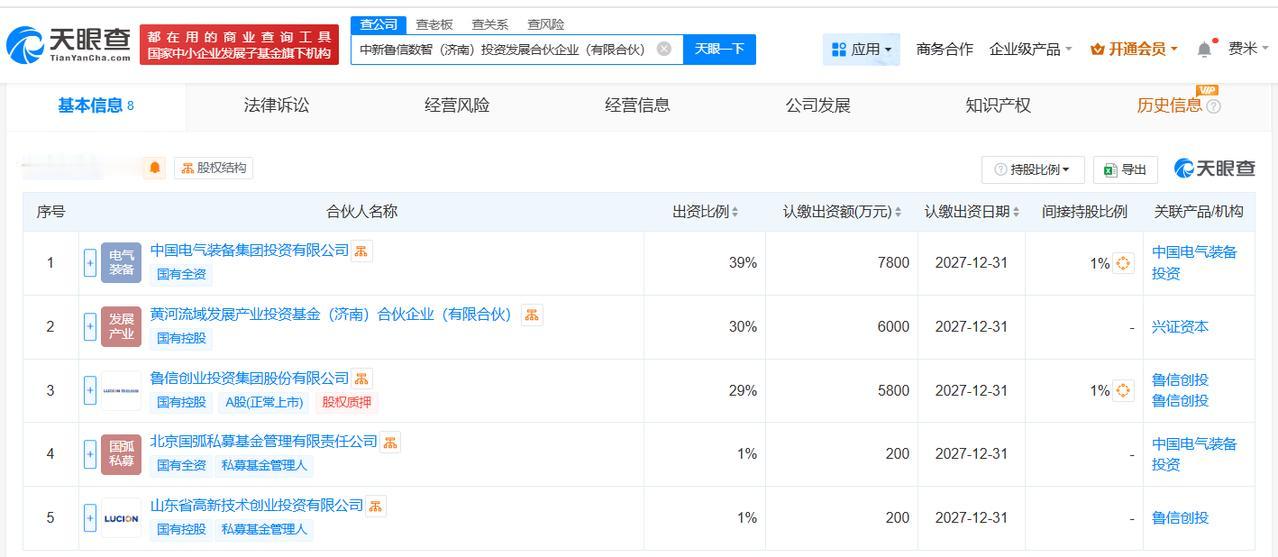The height and width of the screenshot is (557, 1278).
Task: Expand row 5 with plus button
Action: [x=90, y=518]
